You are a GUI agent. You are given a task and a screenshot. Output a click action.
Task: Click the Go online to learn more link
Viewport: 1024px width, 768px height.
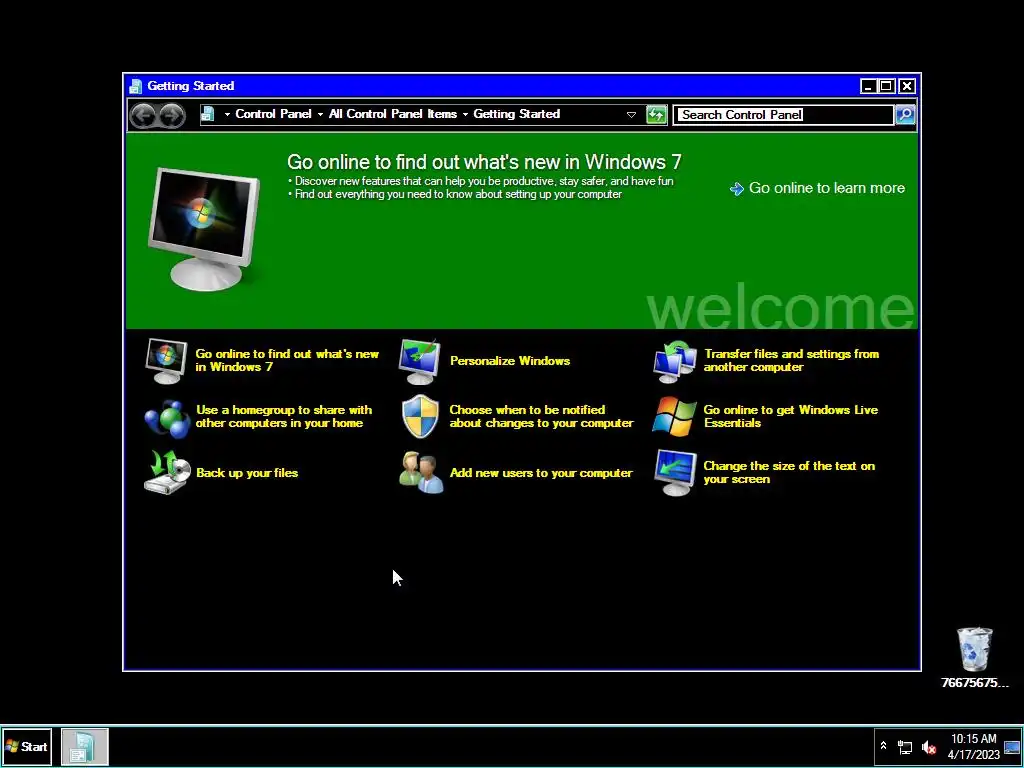(826, 188)
